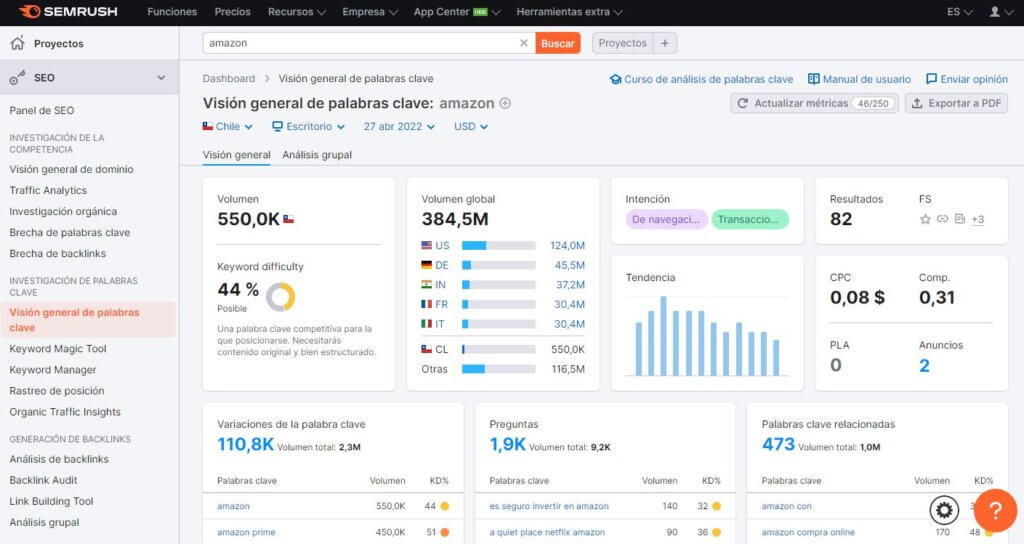Expand the Empresa menu
The height and width of the screenshot is (544, 1024).
point(370,12)
